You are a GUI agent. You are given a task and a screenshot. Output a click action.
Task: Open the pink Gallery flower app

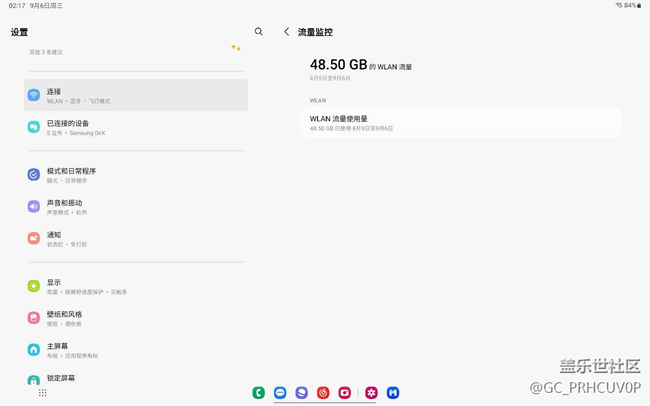371,393
